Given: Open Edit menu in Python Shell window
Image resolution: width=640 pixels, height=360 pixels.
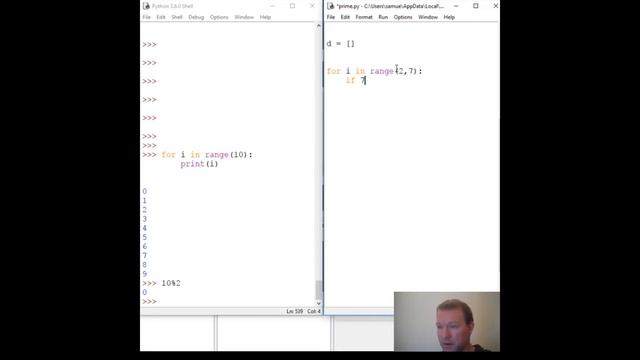Looking at the screenshot, I should (161, 17).
